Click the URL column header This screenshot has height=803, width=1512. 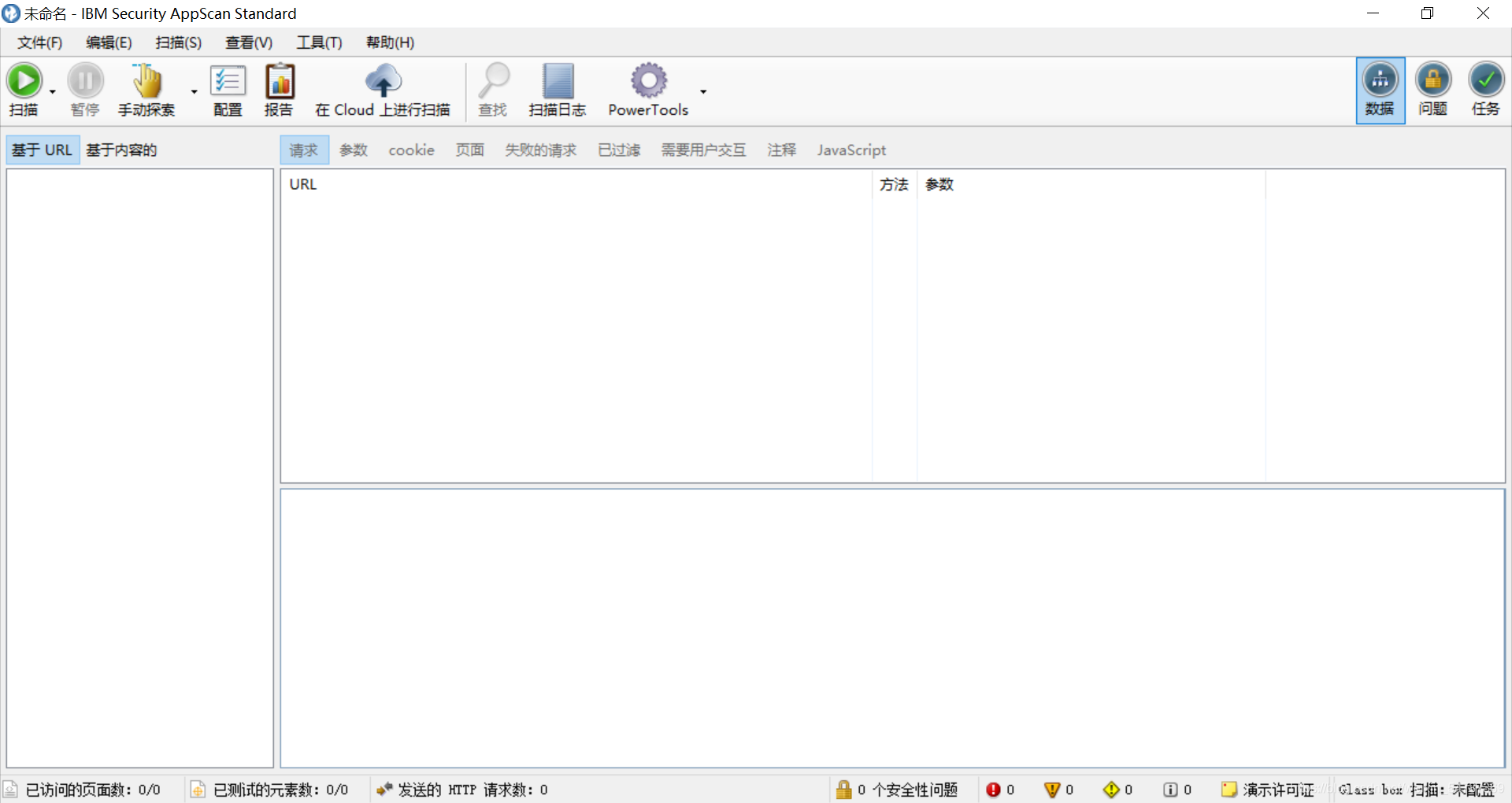point(576,184)
